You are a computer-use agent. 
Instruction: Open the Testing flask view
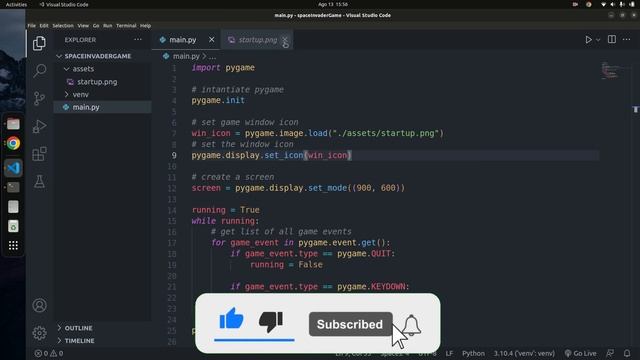39,181
